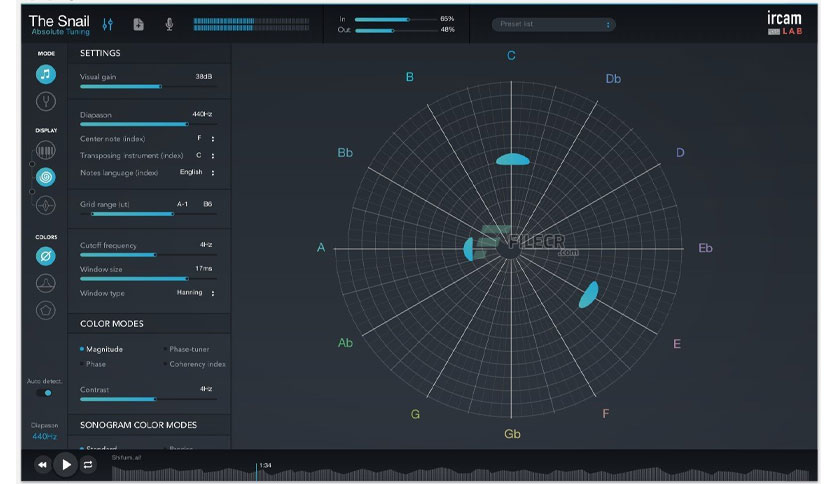Open the Preset list dropdown
The image size is (836, 484).
[553, 25]
